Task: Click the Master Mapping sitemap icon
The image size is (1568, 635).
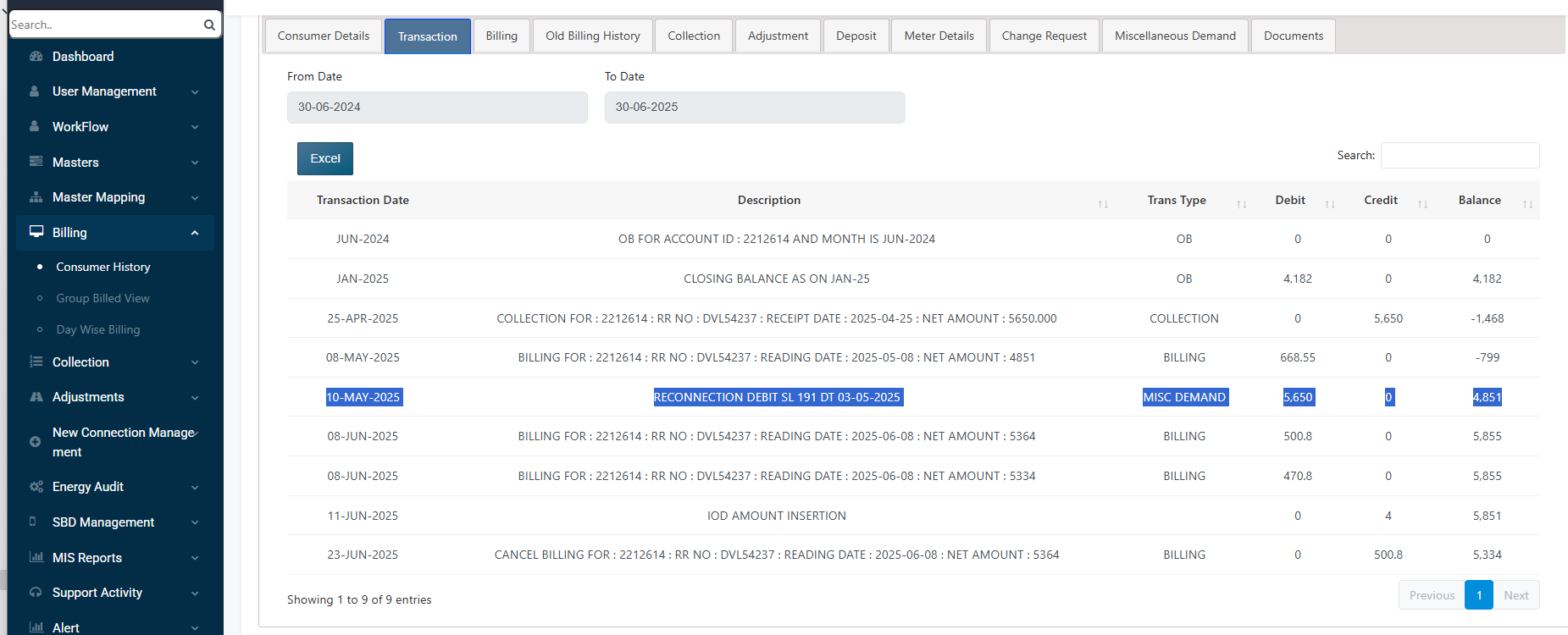Action: 36,197
